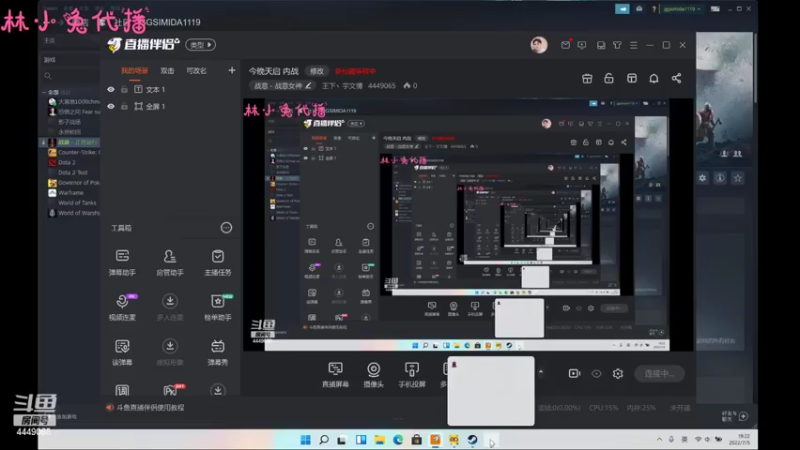Hide the 文本 1 source layer

111,89
